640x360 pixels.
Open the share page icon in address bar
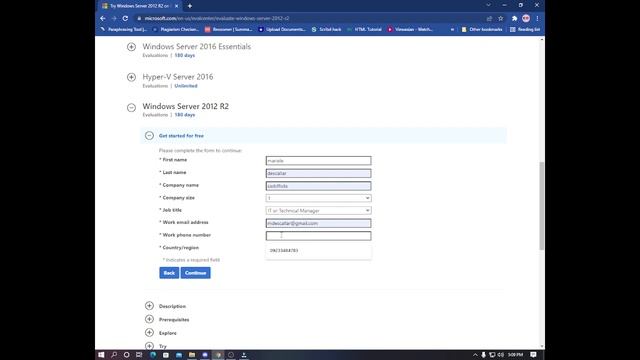pyautogui.click(x=489, y=18)
